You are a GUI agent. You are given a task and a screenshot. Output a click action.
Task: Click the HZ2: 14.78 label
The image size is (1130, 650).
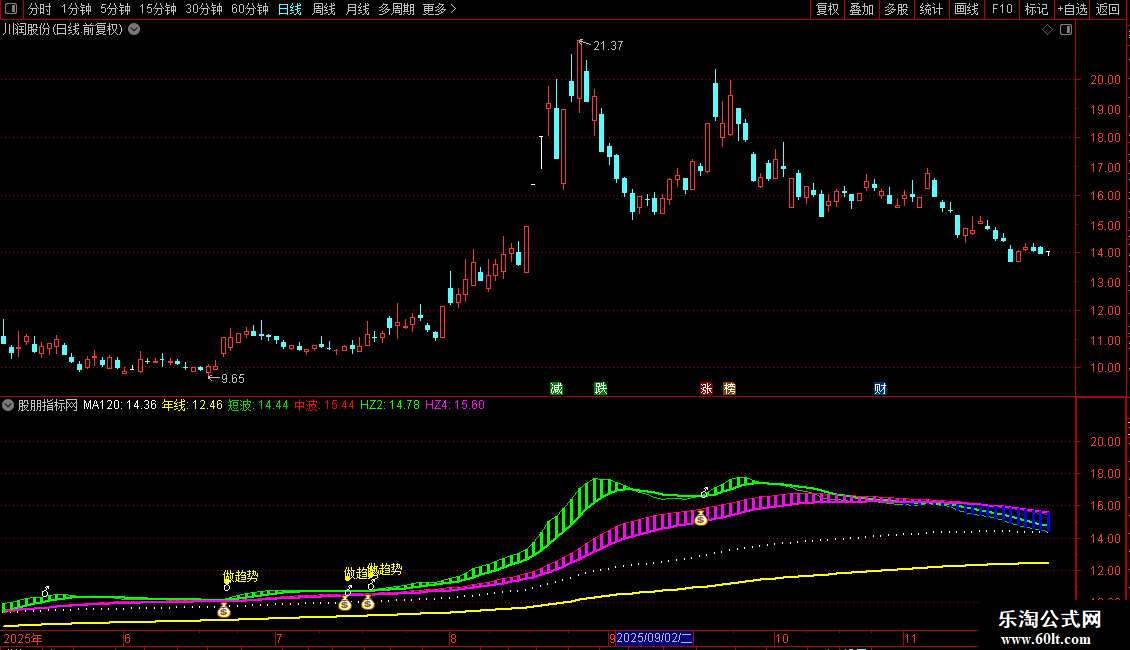[x=389, y=405]
